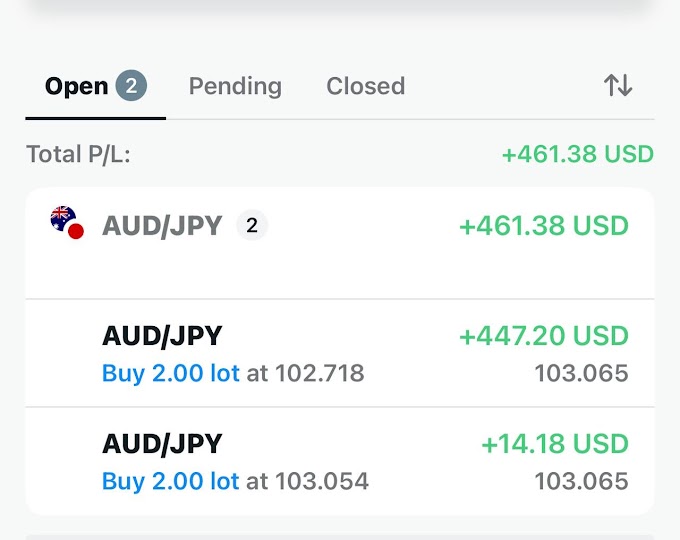Switch to the Pending tab

235,86
